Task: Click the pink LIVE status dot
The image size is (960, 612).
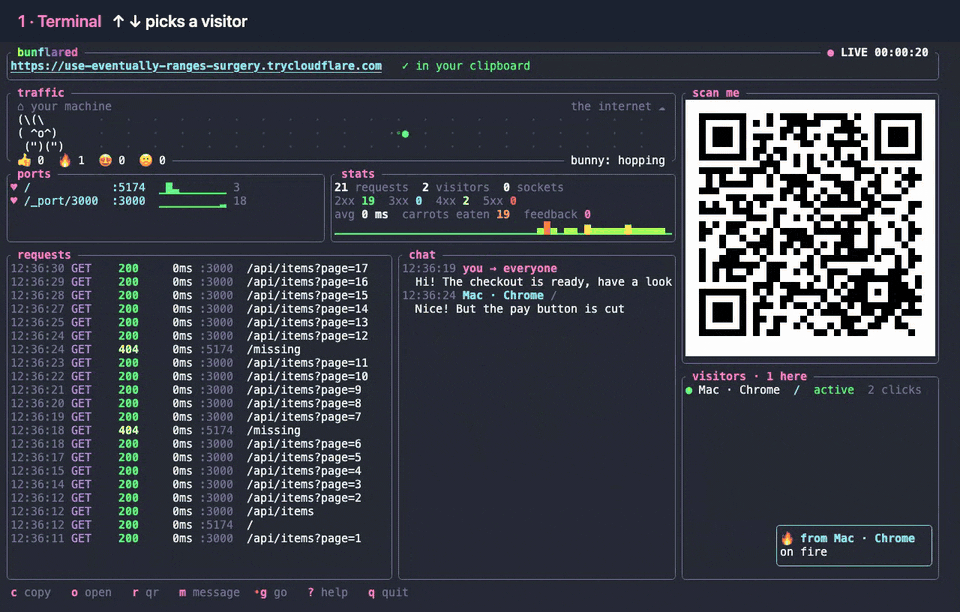Action: [x=830, y=53]
